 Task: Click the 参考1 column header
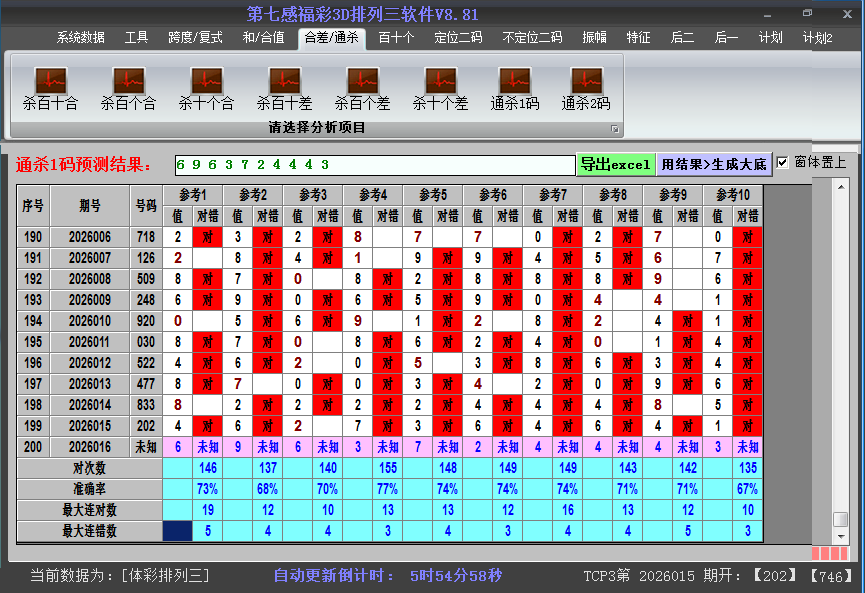tap(194, 194)
